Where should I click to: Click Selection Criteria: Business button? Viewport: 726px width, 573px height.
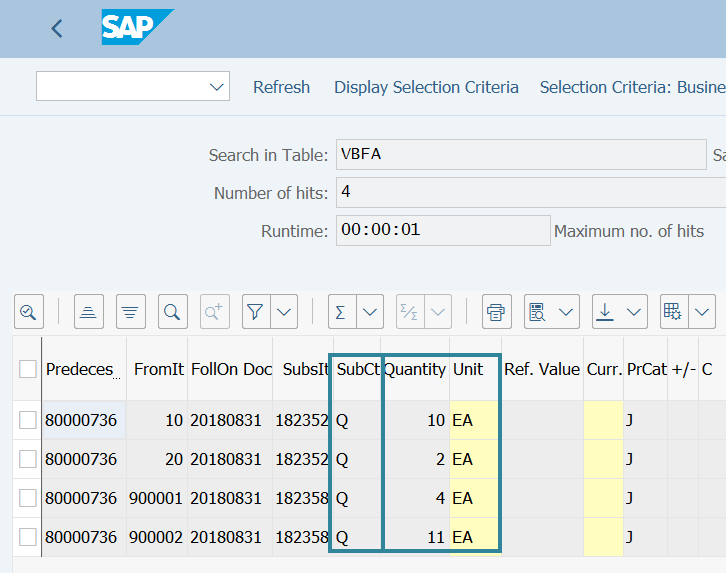coord(632,87)
